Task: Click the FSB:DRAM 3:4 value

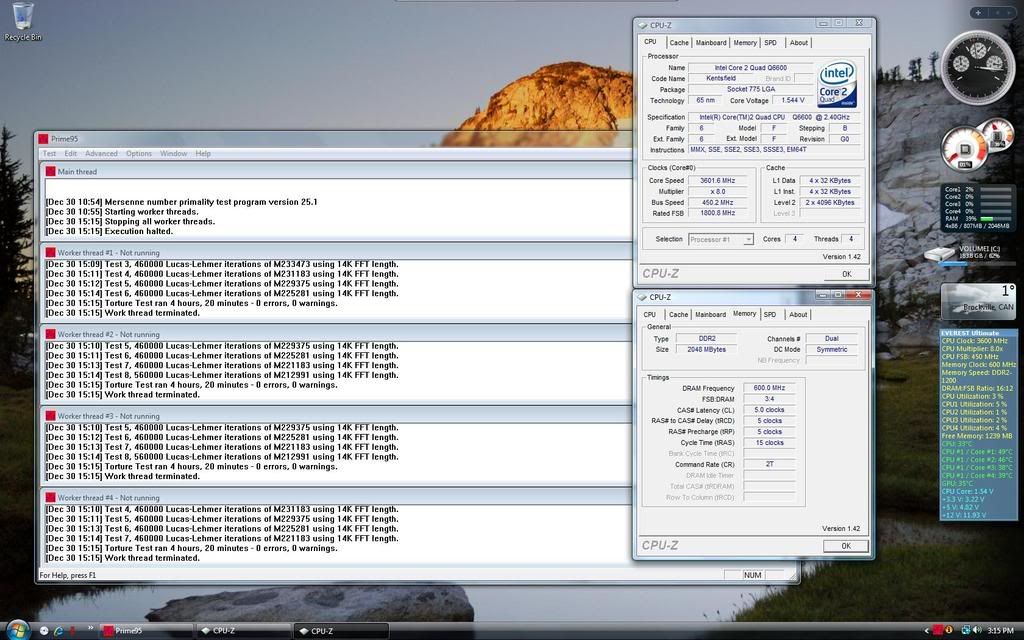Action: click(769, 398)
